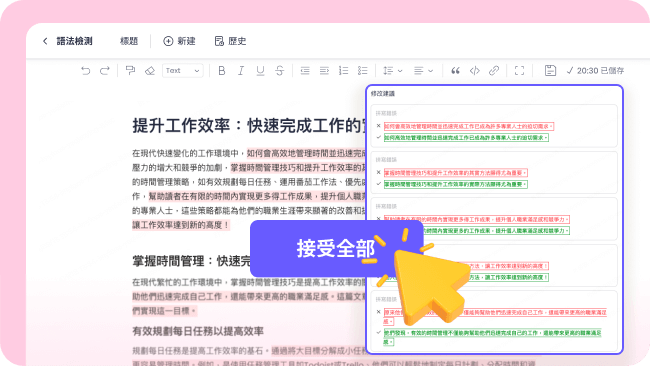
Task: Insert a block quote
Action: coord(455,70)
